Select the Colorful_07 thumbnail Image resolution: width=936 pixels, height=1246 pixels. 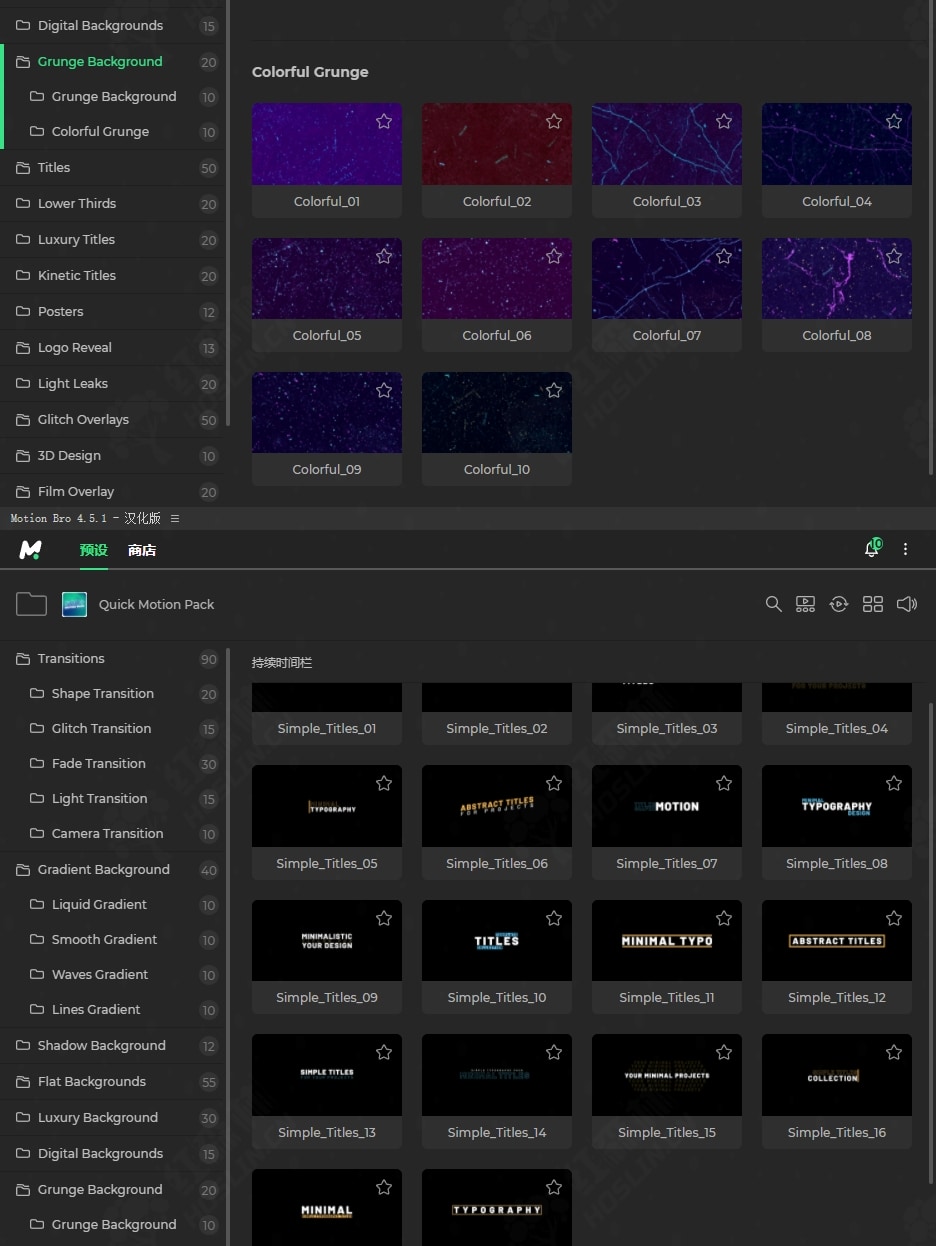coord(667,278)
